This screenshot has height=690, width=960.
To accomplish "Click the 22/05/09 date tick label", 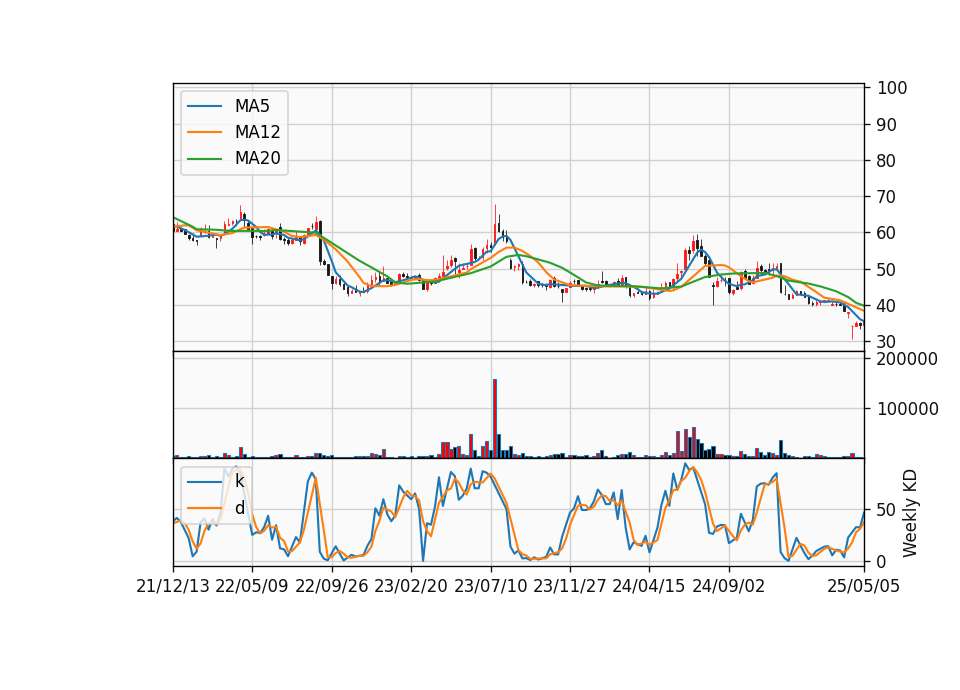I will tap(252, 587).
